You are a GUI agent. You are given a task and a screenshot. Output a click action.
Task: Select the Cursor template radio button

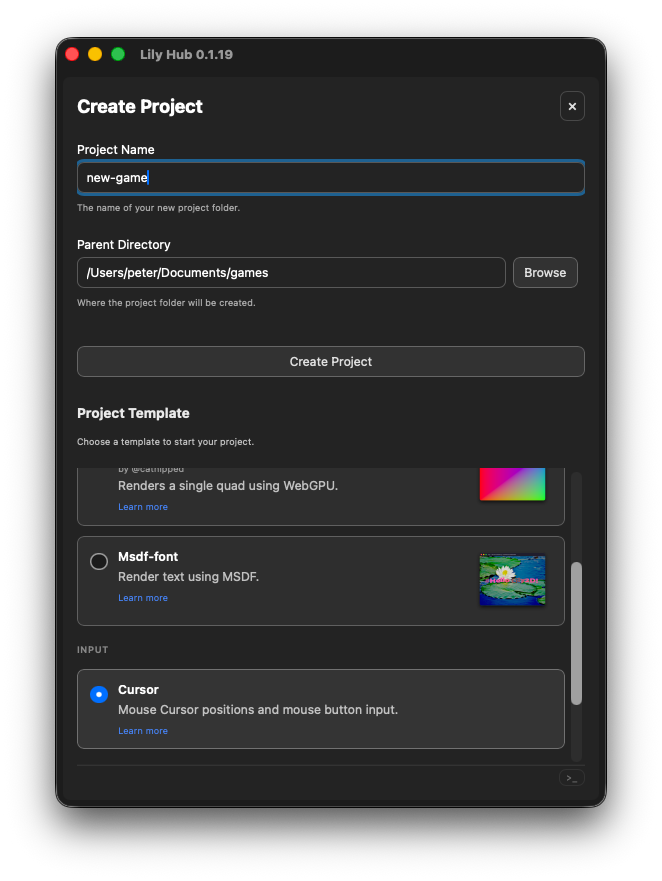point(99,694)
